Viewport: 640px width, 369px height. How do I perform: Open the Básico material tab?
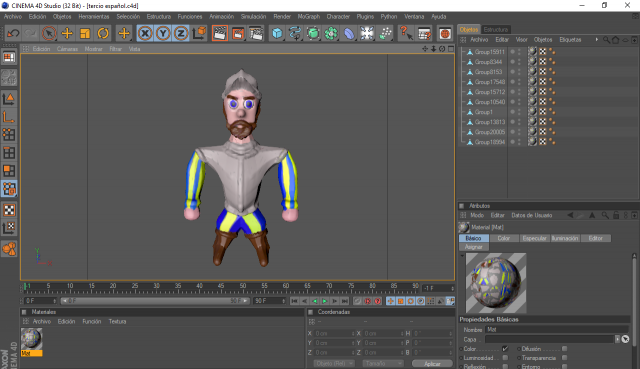click(x=473, y=238)
